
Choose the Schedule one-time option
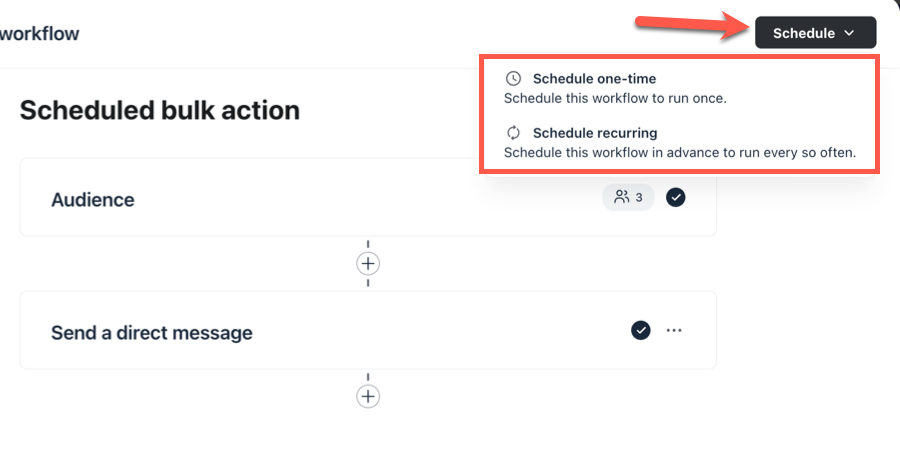(x=594, y=78)
